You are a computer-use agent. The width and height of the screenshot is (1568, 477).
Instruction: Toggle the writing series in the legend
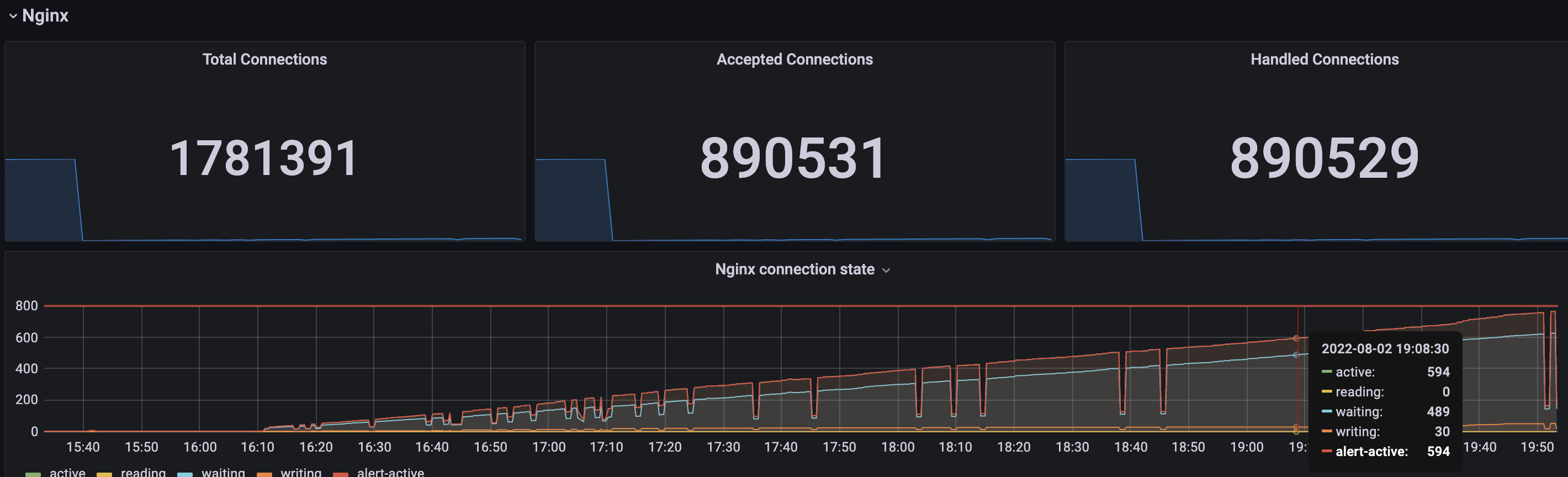(301, 471)
